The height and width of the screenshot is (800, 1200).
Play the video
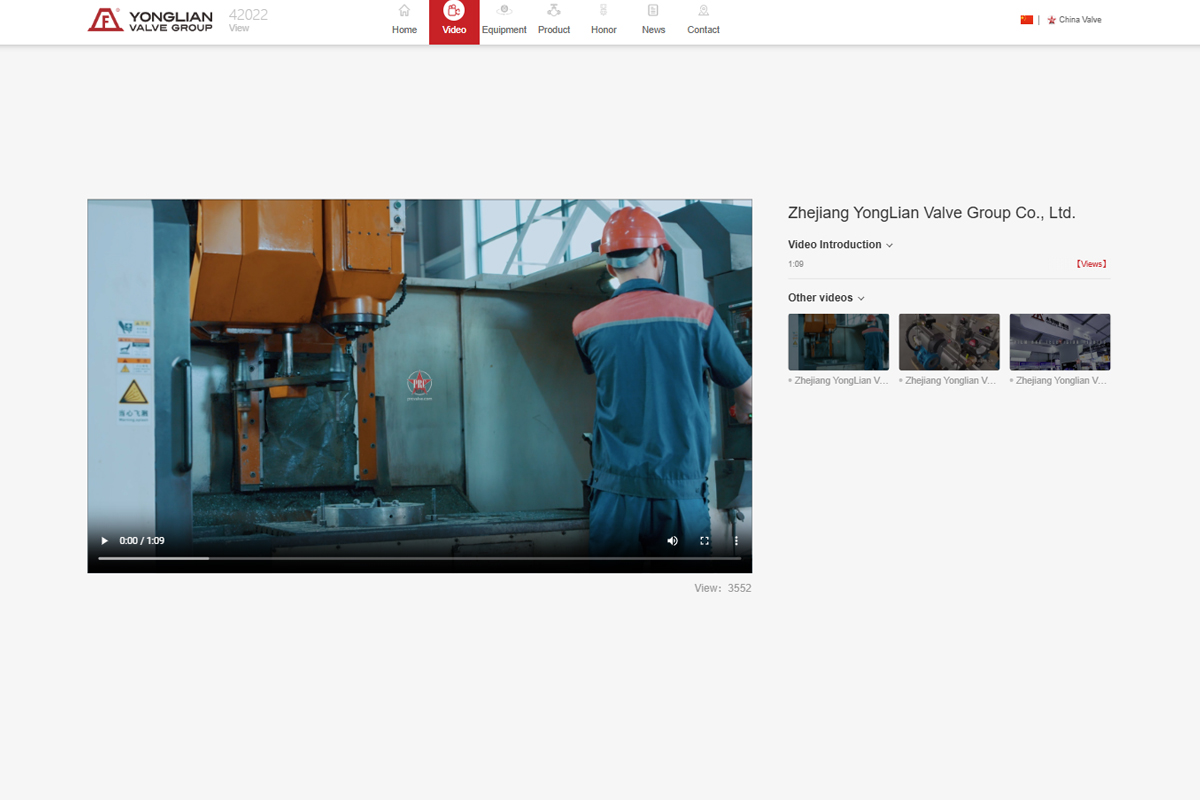[104, 541]
